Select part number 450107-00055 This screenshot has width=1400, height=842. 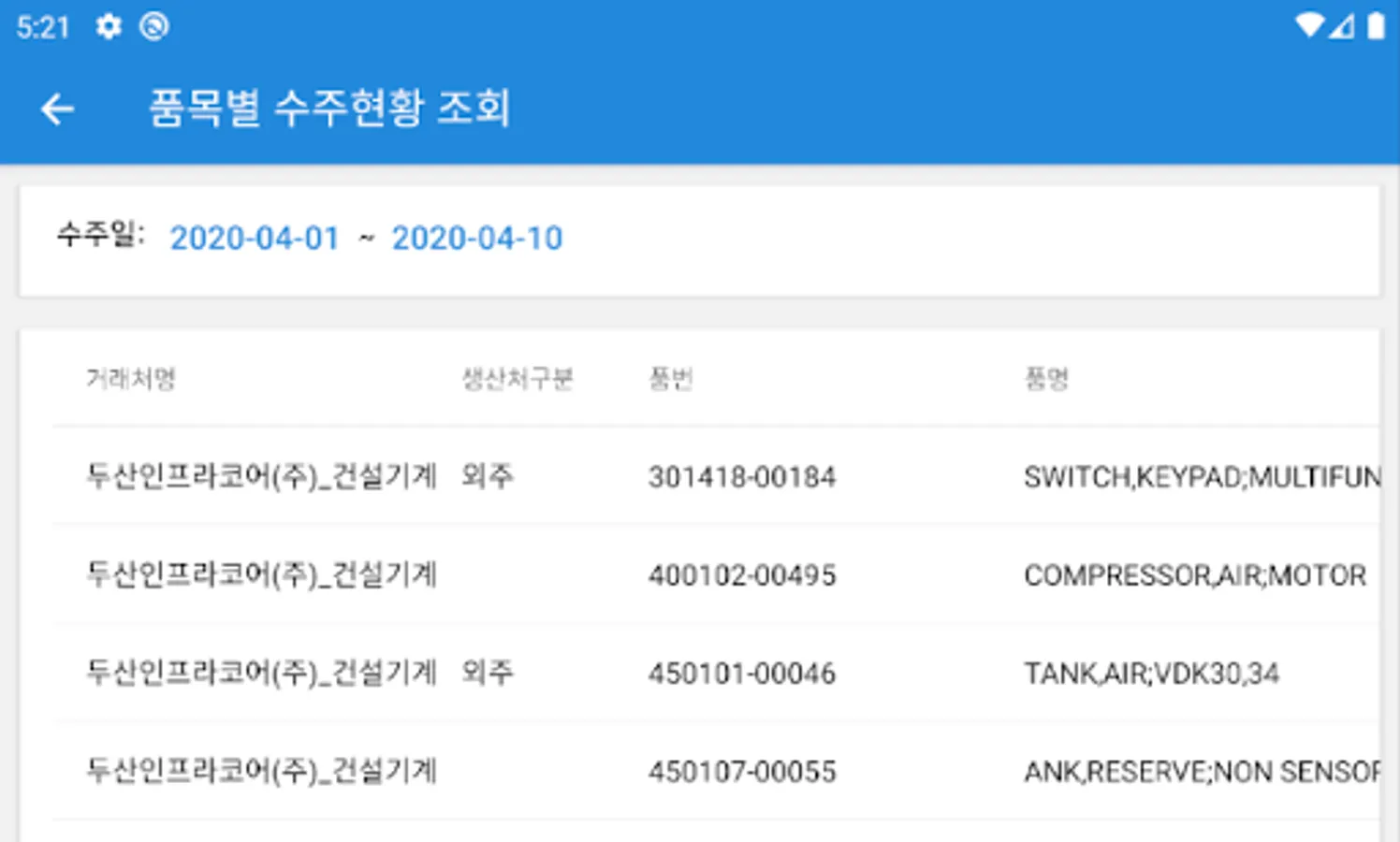coord(742,772)
